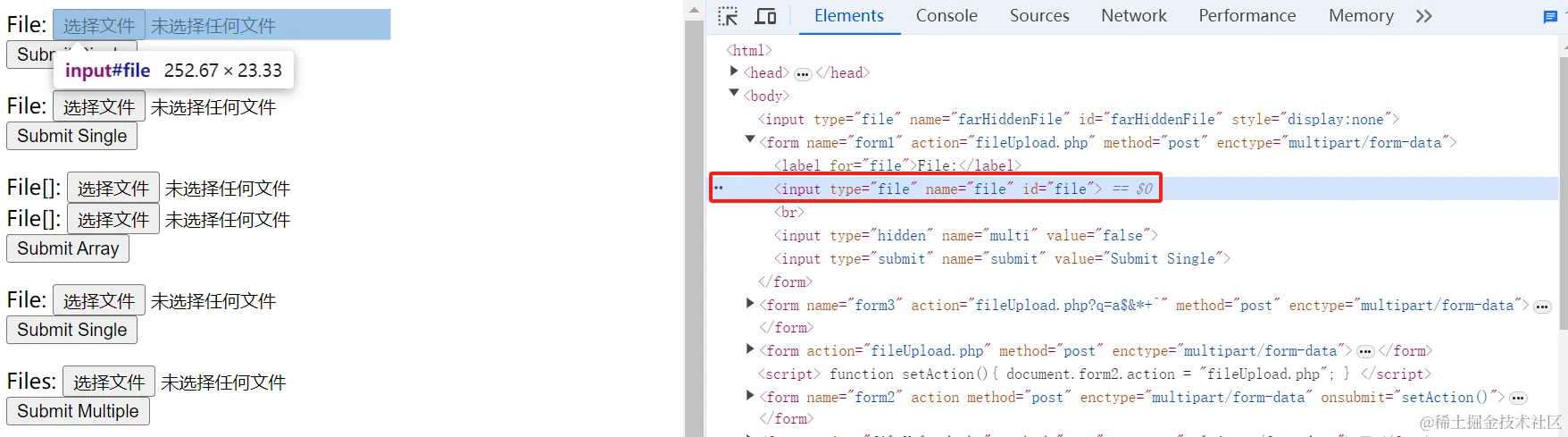Click the ellipsis badge inside head element
This screenshot has height=437, width=1568.
pyautogui.click(x=803, y=74)
